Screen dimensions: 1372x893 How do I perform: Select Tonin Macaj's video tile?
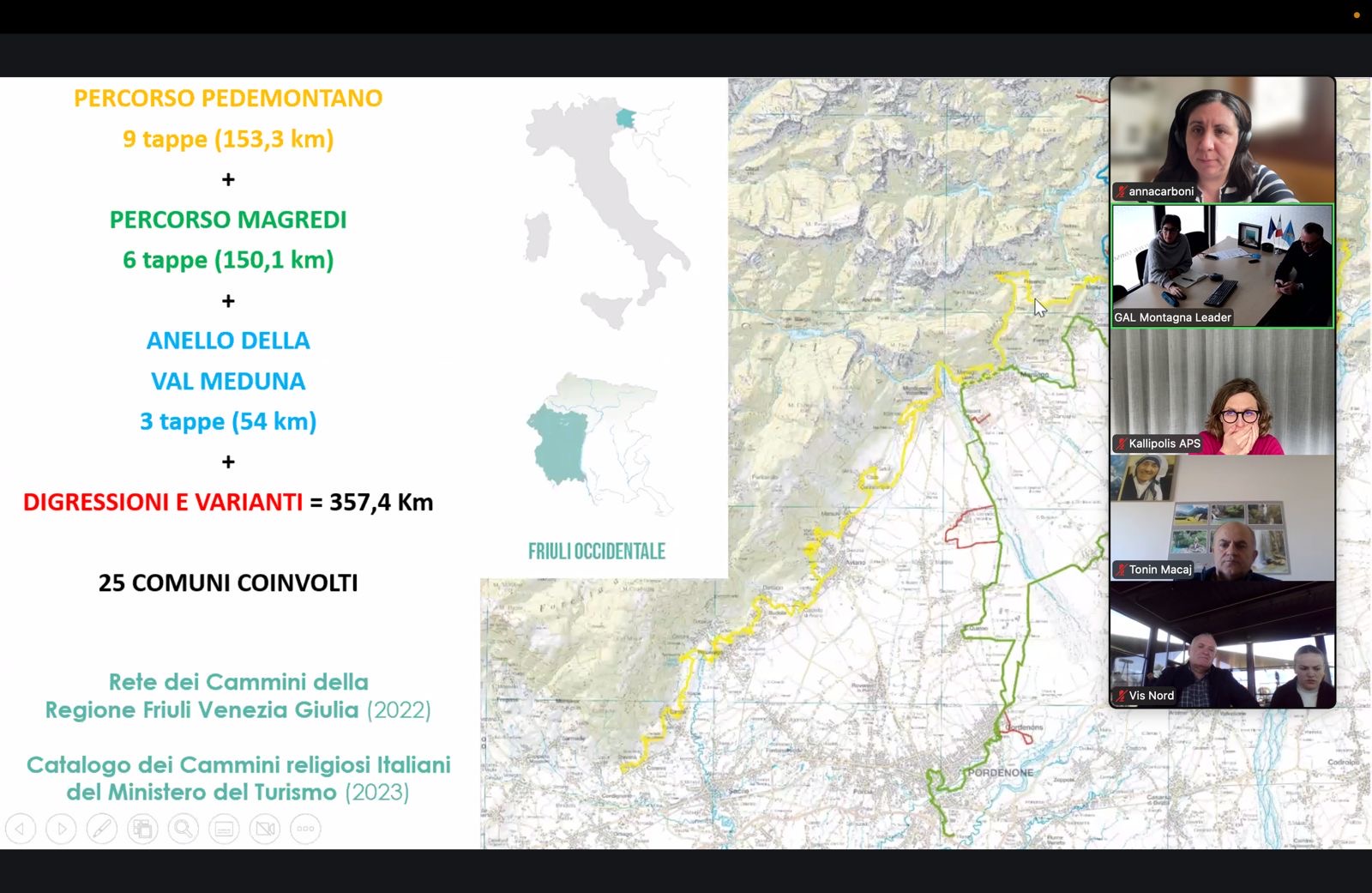[1223, 518]
